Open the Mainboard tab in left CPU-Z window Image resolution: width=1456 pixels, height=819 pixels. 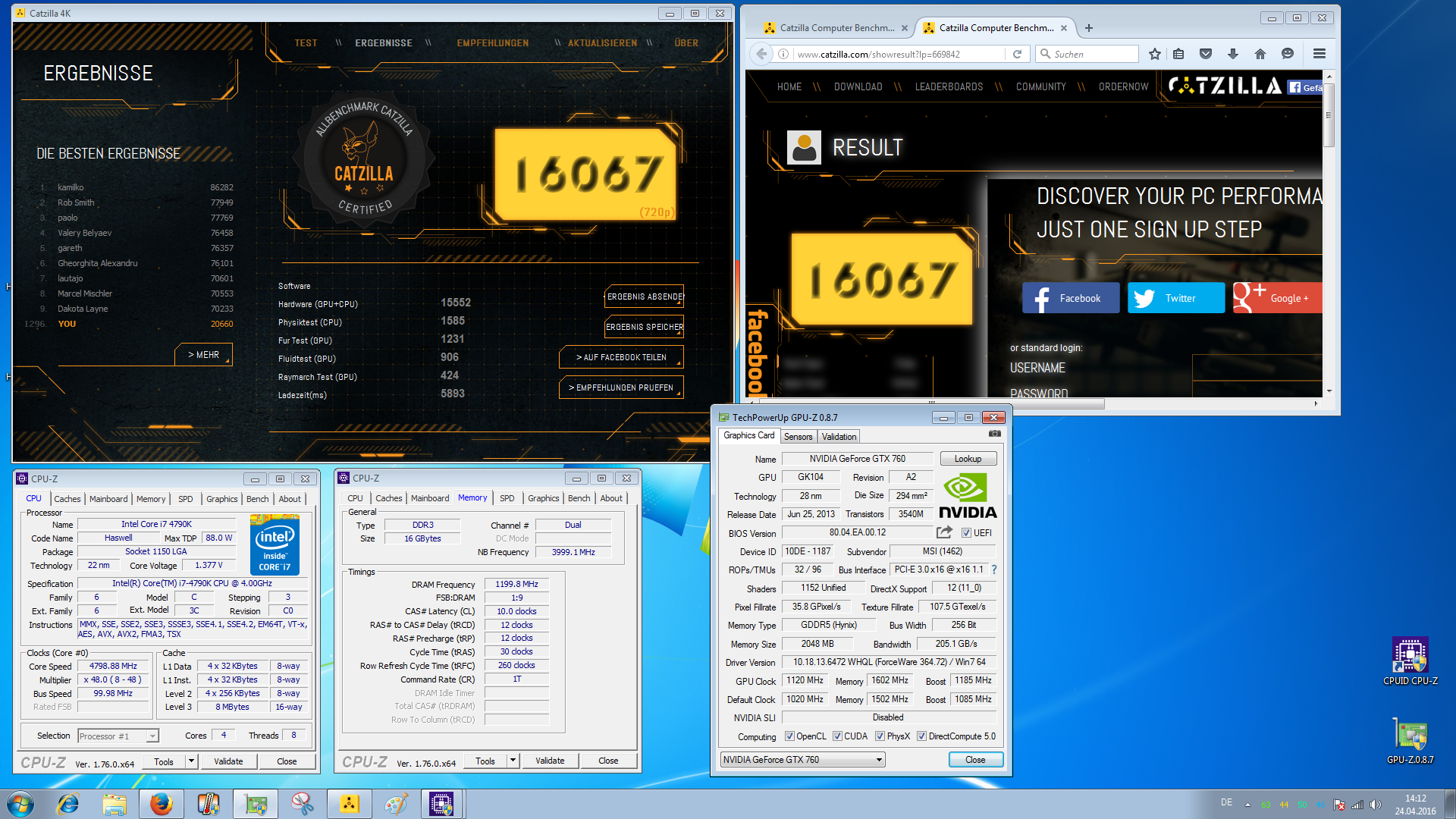pyautogui.click(x=108, y=499)
